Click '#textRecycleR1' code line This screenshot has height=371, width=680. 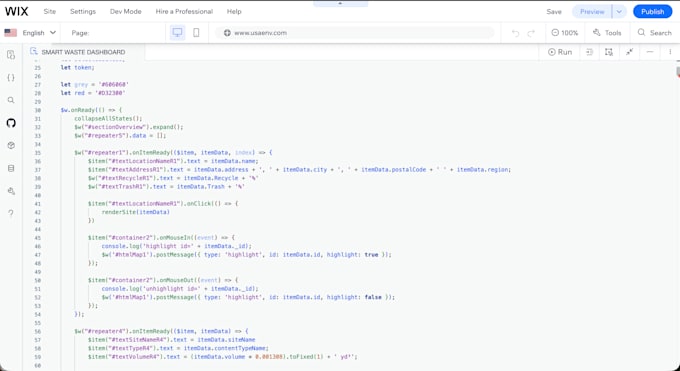[x=173, y=178]
